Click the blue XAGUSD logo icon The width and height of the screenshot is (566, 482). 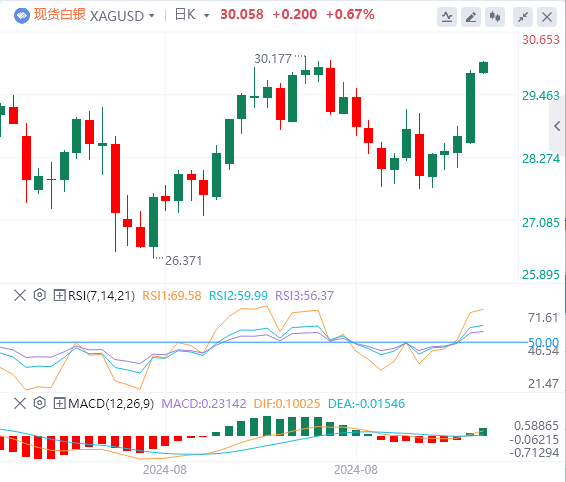[x=21, y=16]
